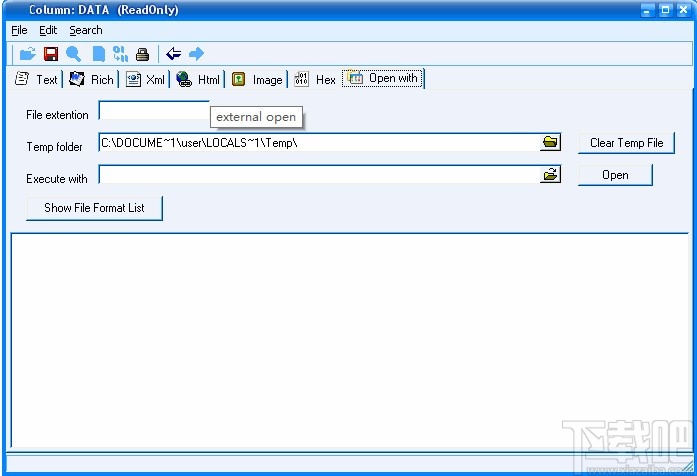Click the red floppy disk save icon
This screenshot has width=697, height=476.
click(x=51, y=54)
